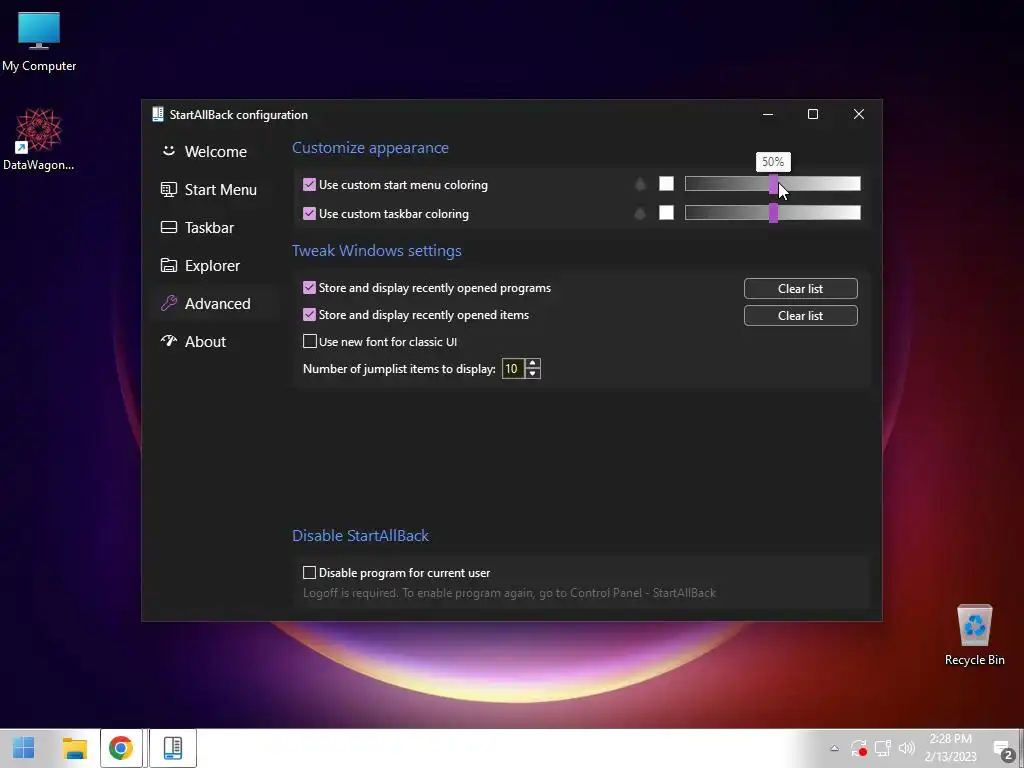Image resolution: width=1024 pixels, height=768 pixels.
Task: Open the Windows Start button
Action: click(x=24, y=748)
